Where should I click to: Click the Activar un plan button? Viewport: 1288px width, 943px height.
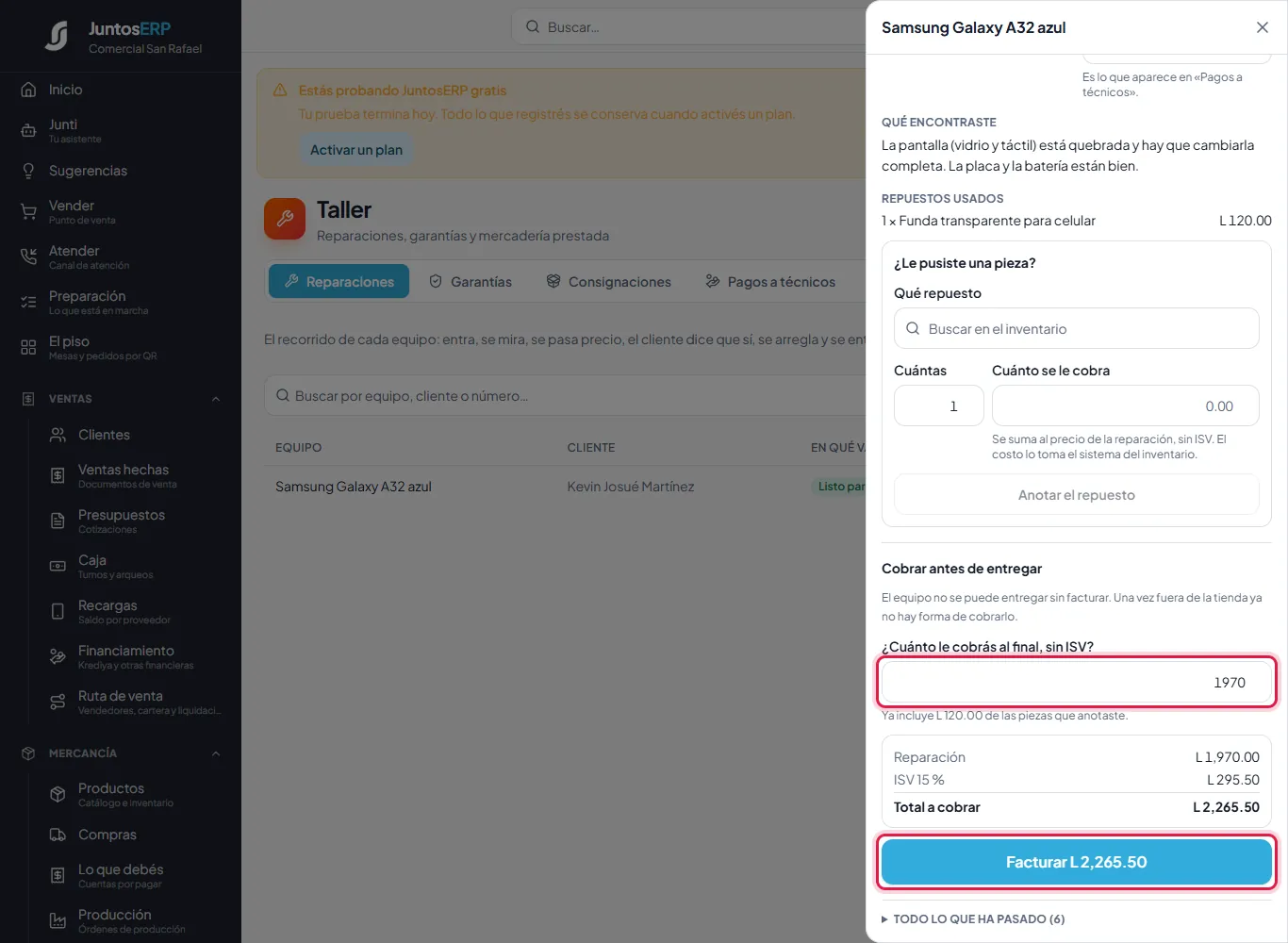(x=356, y=150)
